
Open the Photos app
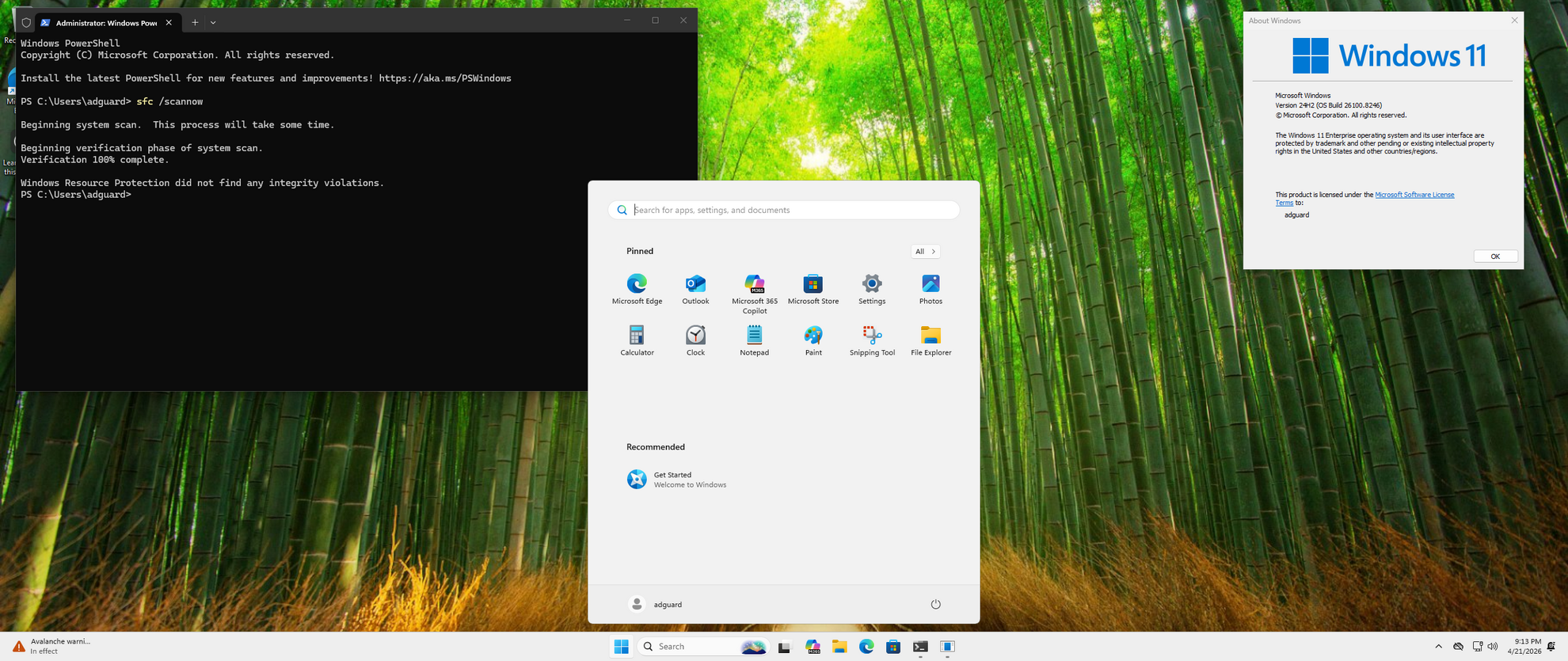point(931,284)
